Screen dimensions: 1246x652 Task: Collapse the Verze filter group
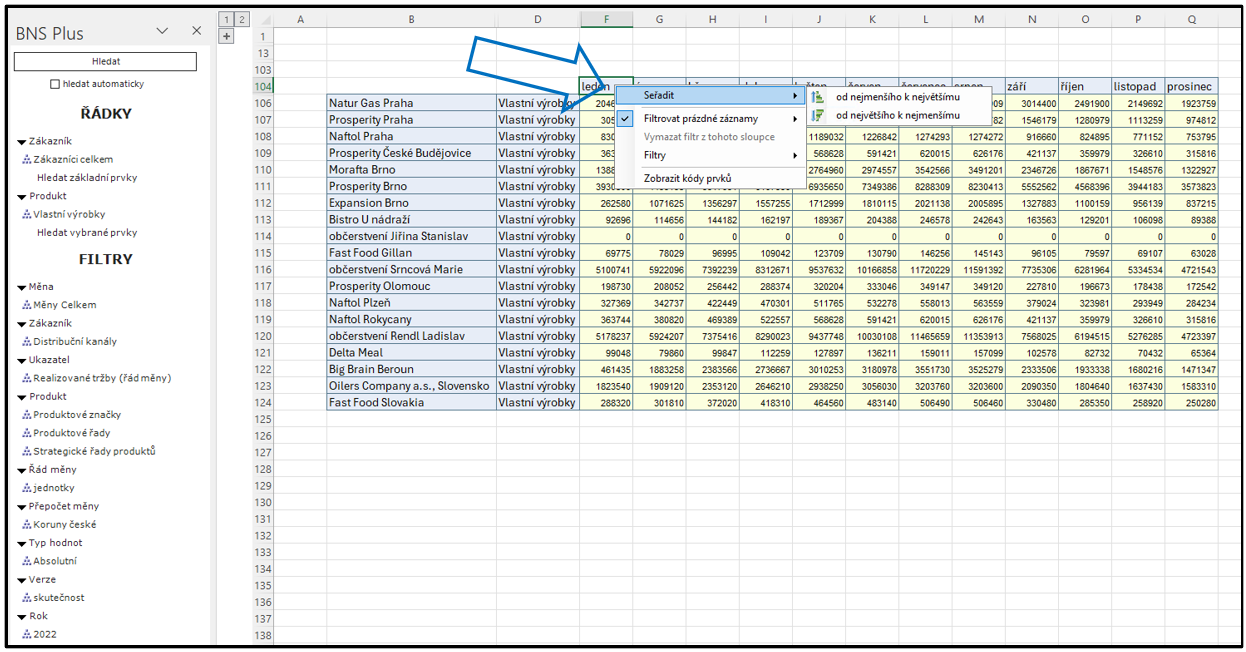(x=22, y=580)
